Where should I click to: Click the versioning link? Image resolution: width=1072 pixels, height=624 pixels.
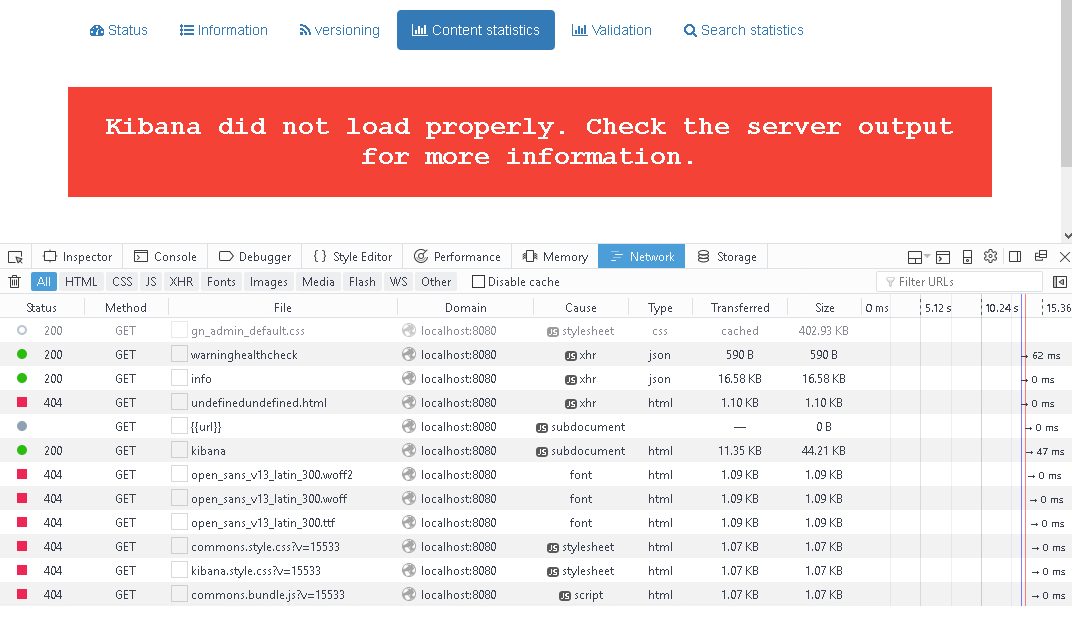pyautogui.click(x=339, y=30)
